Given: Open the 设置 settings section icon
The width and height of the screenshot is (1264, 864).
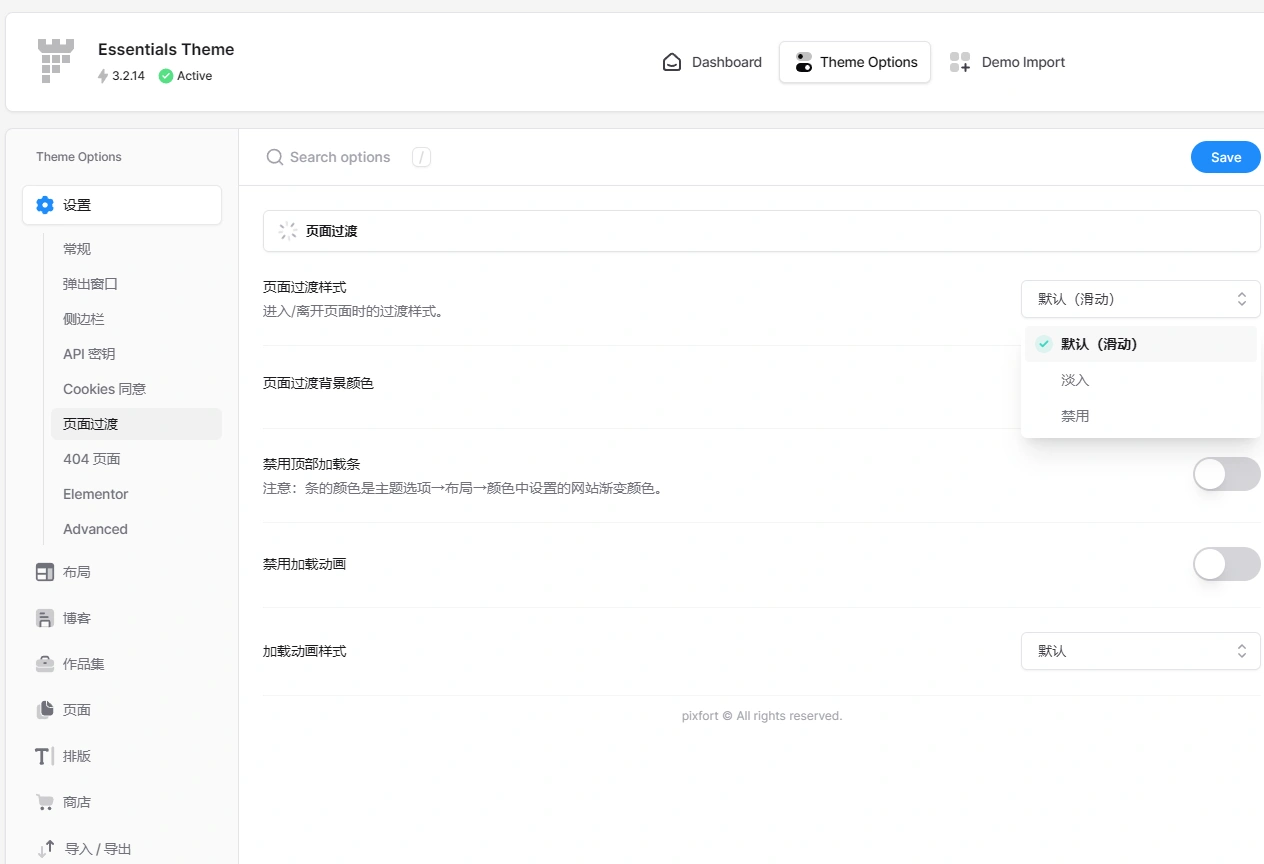Looking at the screenshot, I should 45,204.
